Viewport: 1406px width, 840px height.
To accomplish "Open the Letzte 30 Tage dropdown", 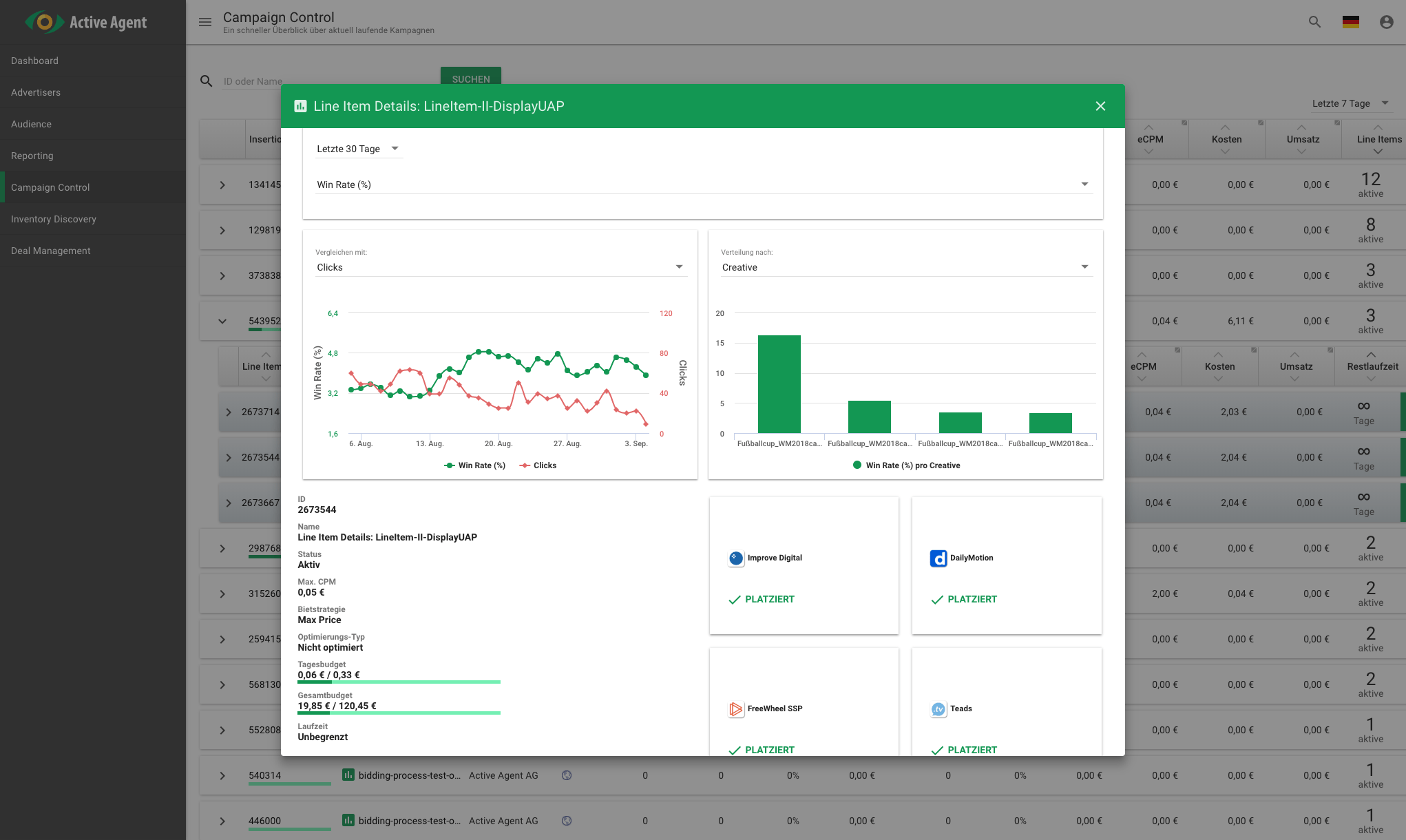I will 358,149.
